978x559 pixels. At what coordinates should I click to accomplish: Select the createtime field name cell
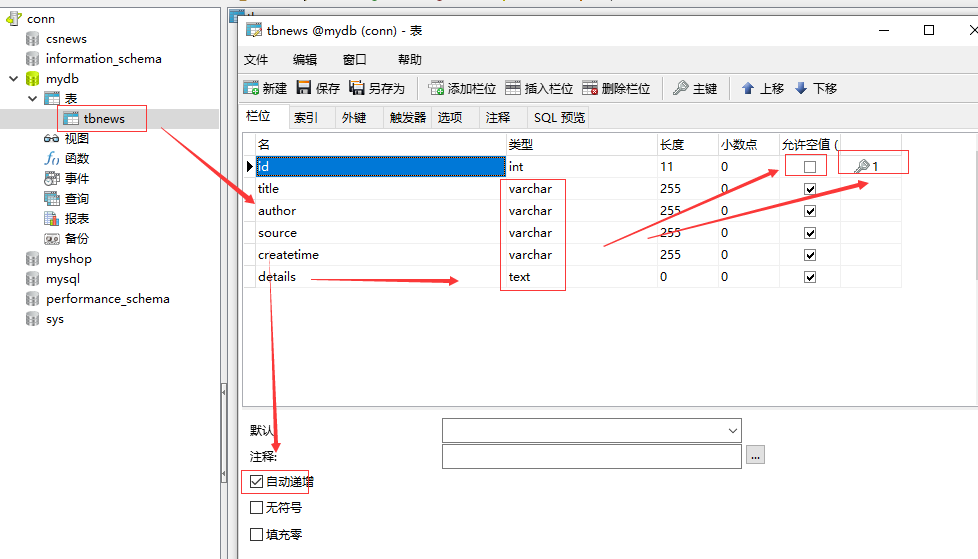click(x=380, y=255)
